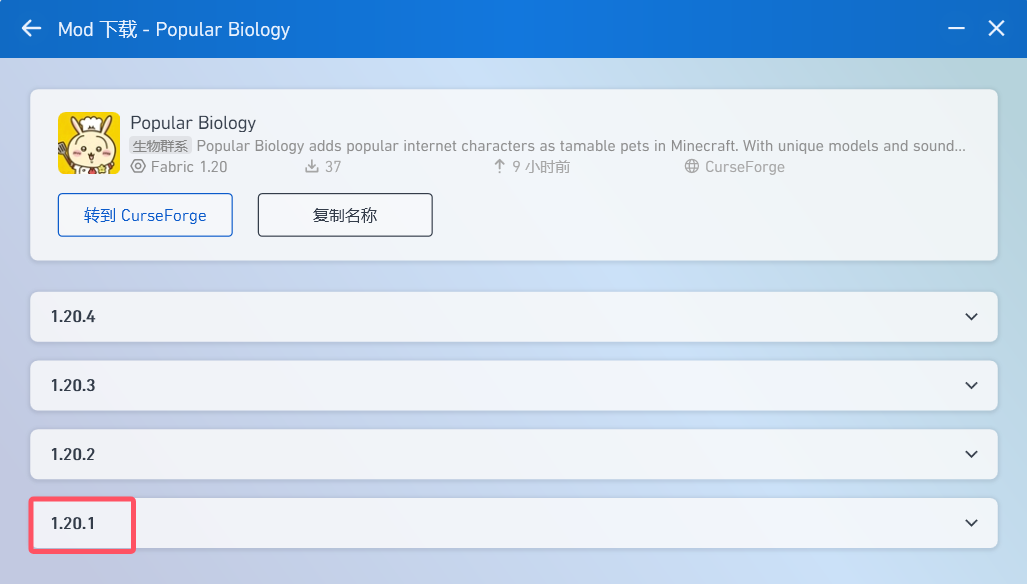This screenshot has height=584, width=1027.
Task: Expand the 1.20.4 version chevron
Action: click(x=971, y=317)
